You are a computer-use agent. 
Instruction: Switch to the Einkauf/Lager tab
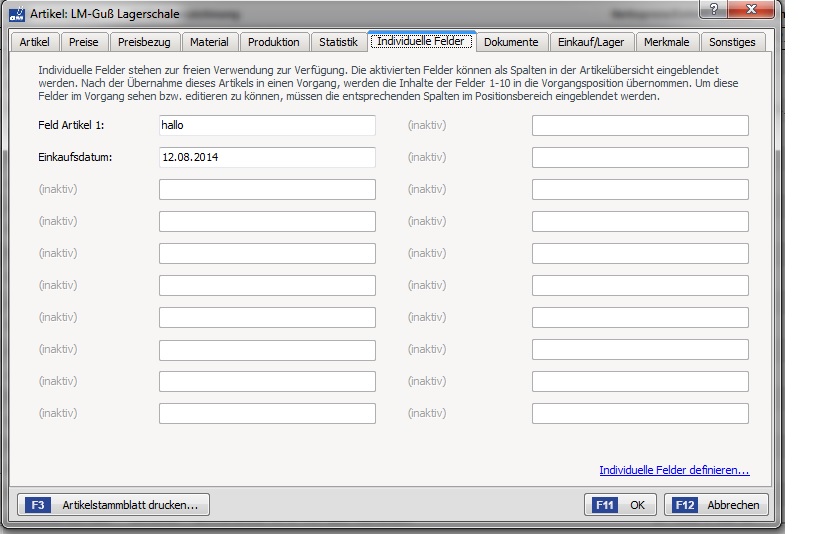(591, 42)
